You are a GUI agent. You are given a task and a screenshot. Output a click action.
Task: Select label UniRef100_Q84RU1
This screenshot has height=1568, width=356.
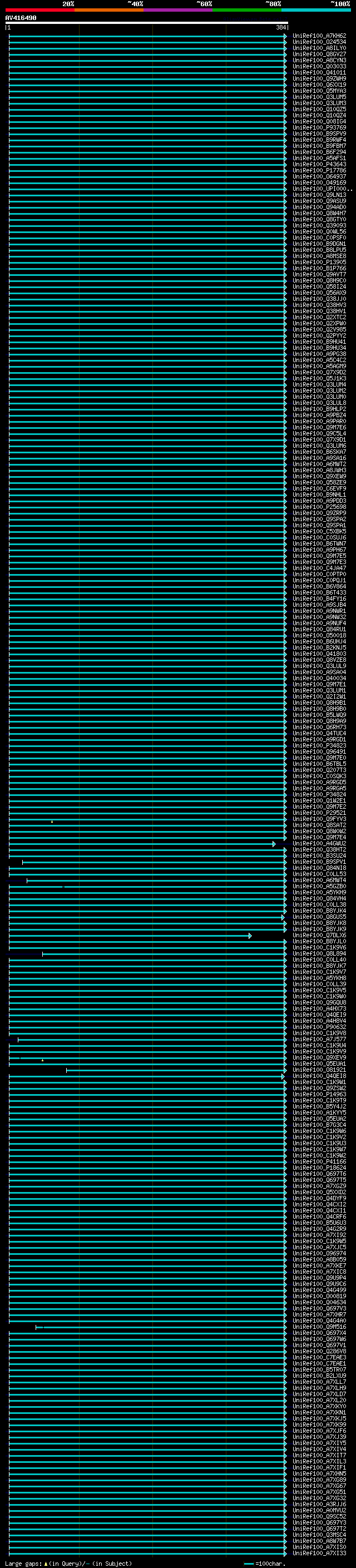(x=319, y=630)
